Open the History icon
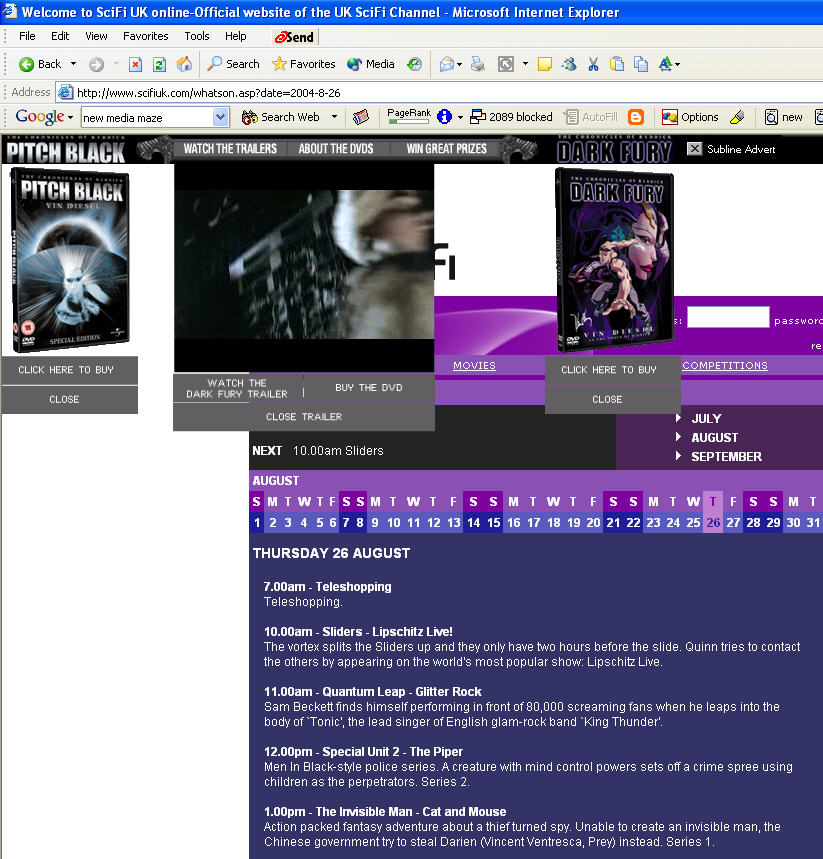The image size is (823, 859). [414, 64]
